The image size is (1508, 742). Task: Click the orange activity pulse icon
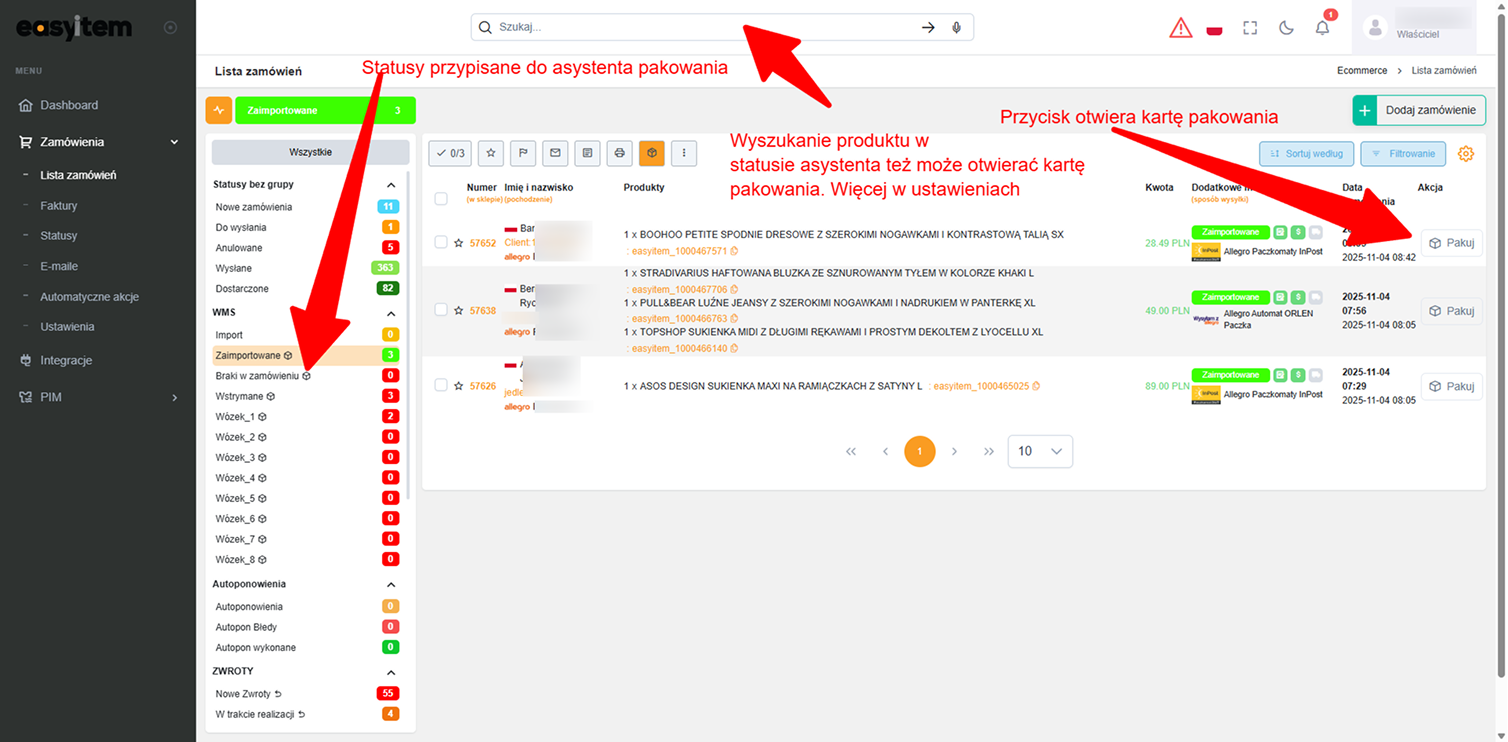pos(218,111)
